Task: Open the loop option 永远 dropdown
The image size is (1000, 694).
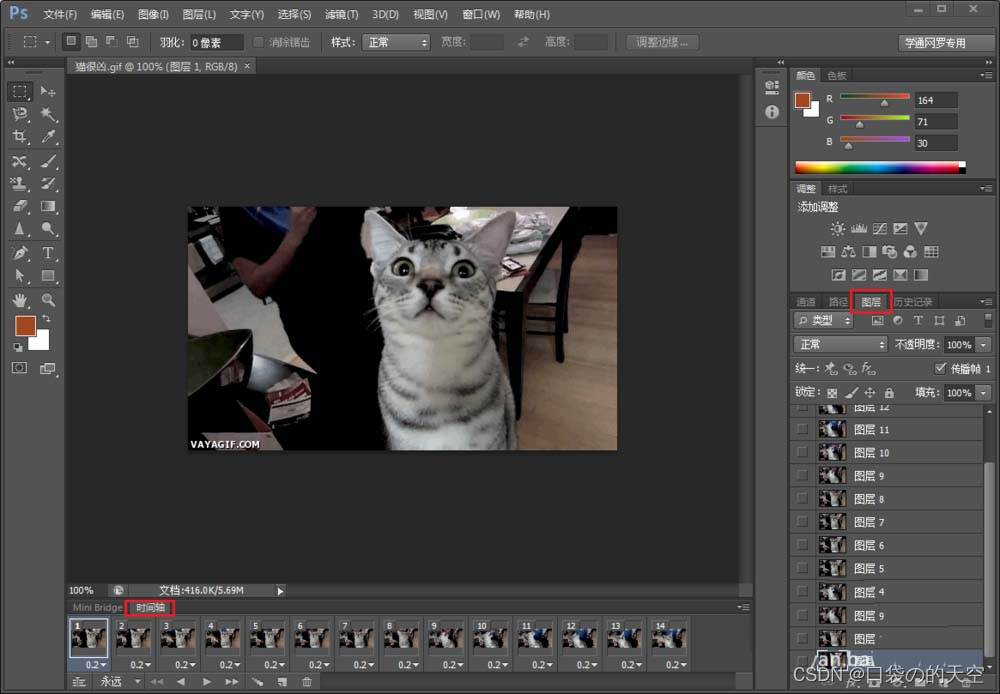Action: coord(121,682)
